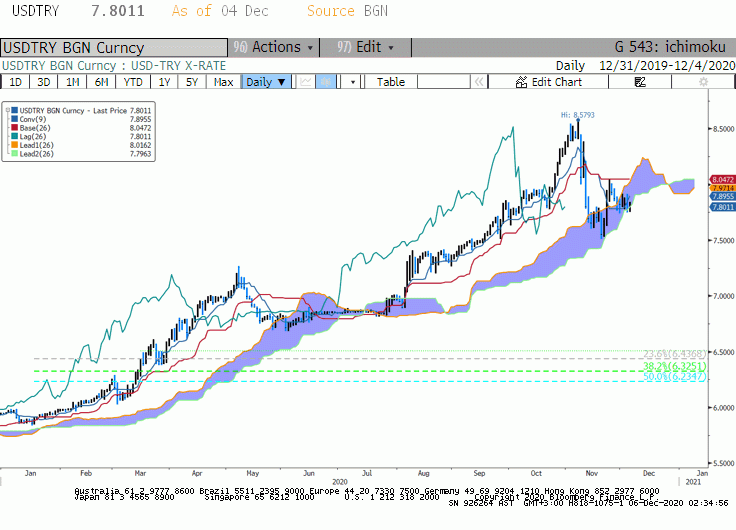The image size is (736, 530).
Task: Select the line chart type icon
Action: pos(306,82)
